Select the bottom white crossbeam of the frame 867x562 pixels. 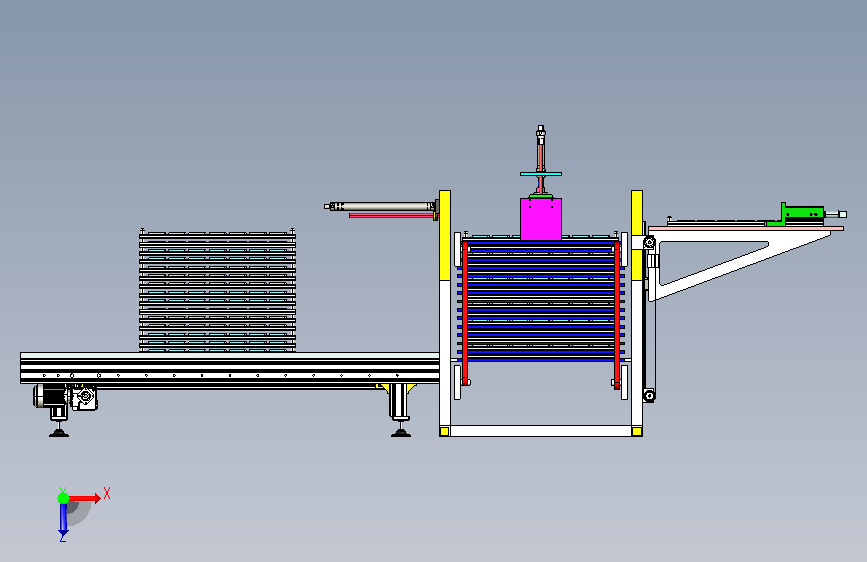(x=541, y=431)
